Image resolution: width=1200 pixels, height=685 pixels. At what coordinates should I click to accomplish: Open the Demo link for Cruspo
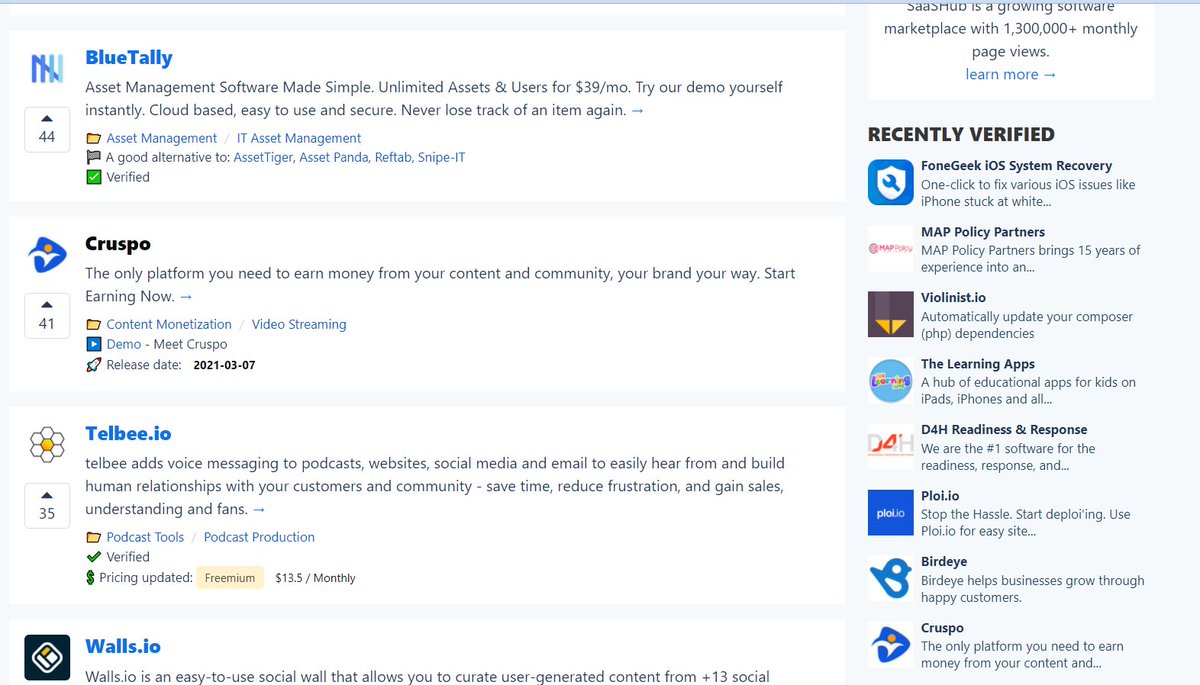(x=124, y=344)
